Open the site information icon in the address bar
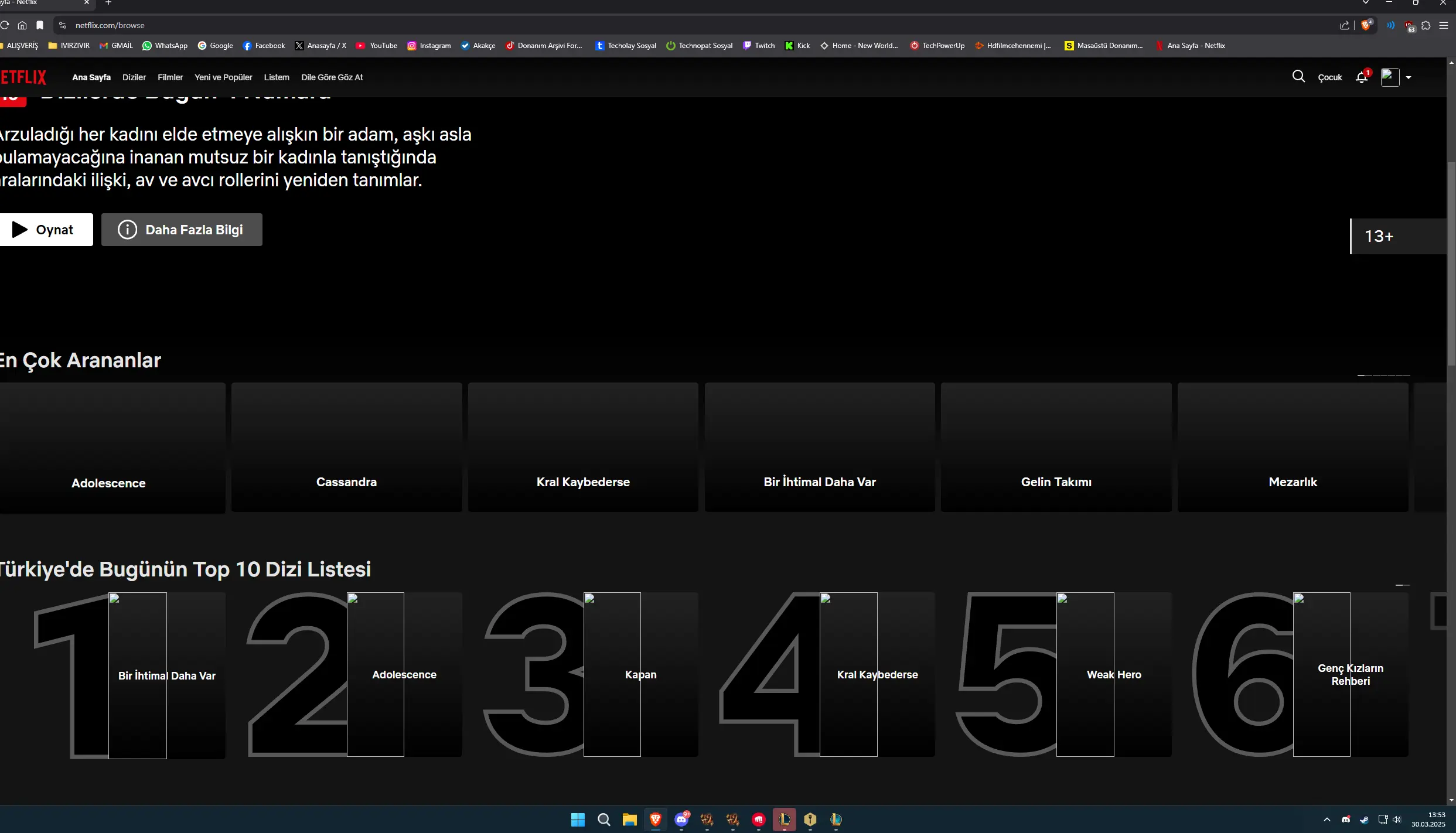 pyautogui.click(x=63, y=25)
